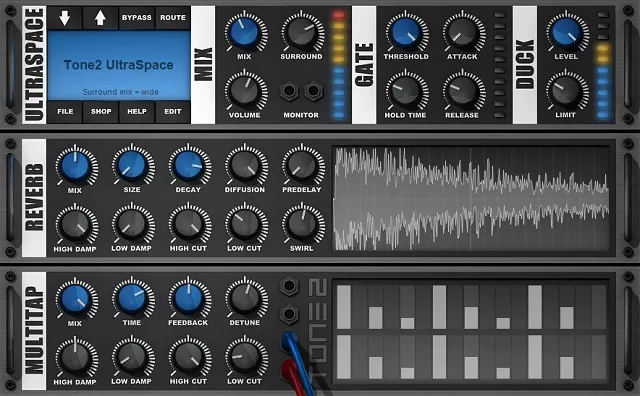Click the VOLUME knob
This screenshot has width=640, height=396.
coord(244,91)
